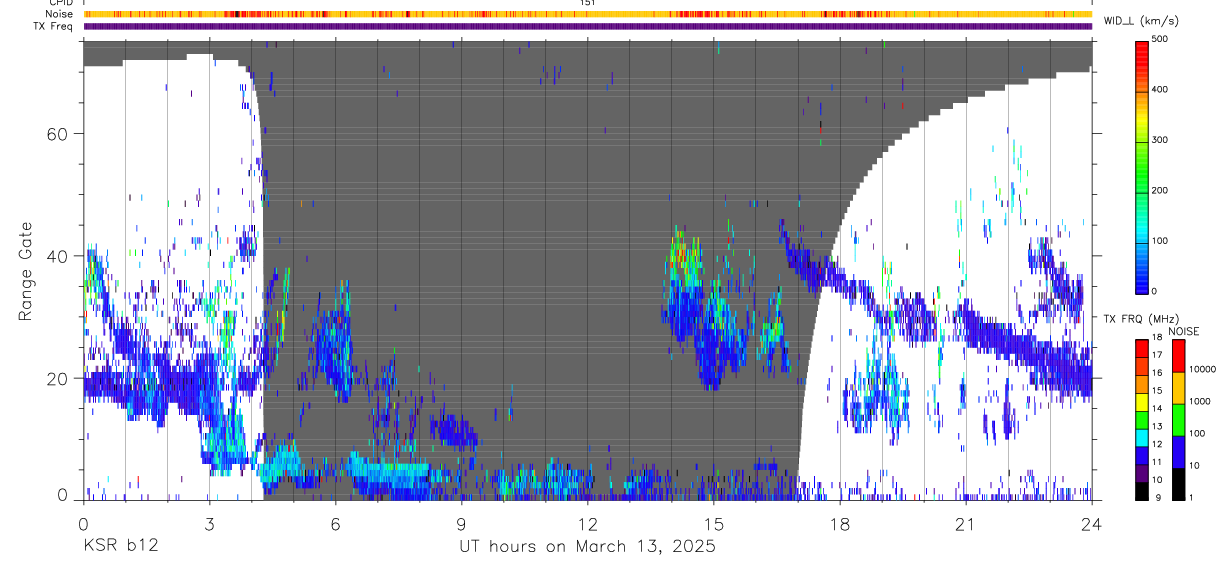Click the 18 label on TX FRQ scale
Image resolution: width=1228 pixels, height=567 pixels.
click(1159, 339)
